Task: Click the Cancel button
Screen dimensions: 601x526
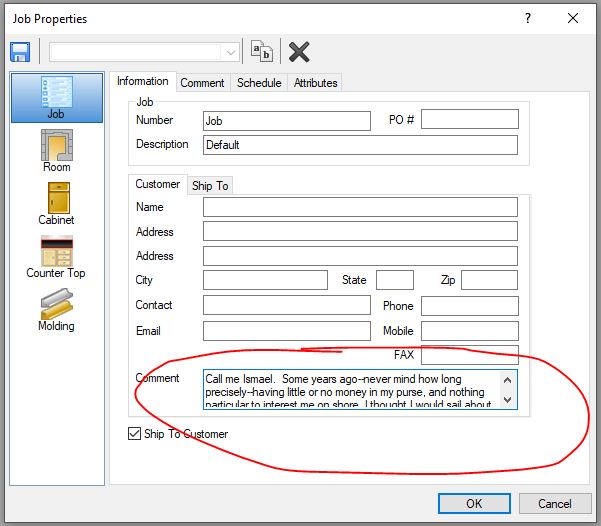Action: click(x=555, y=503)
